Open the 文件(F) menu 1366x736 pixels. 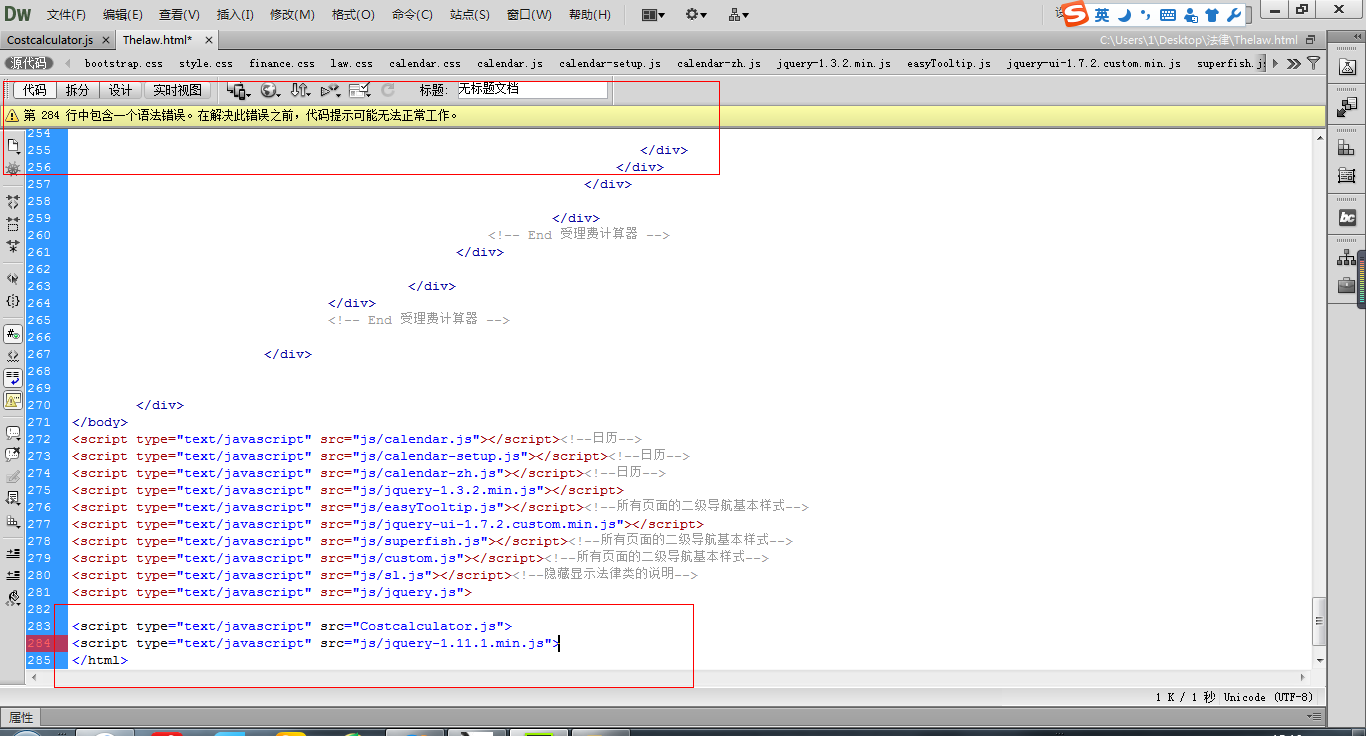point(66,15)
